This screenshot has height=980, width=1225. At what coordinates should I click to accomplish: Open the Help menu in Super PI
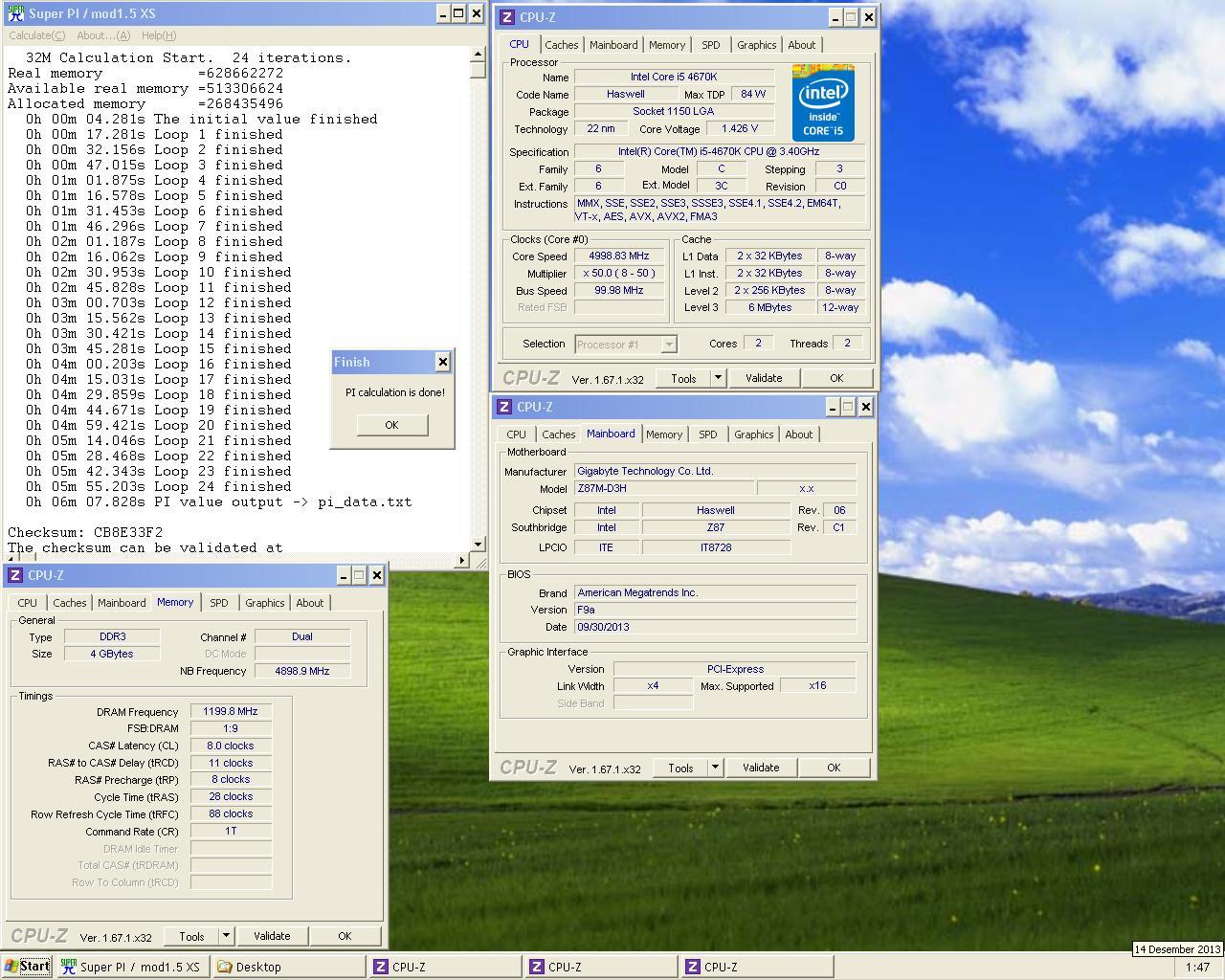[159, 35]
